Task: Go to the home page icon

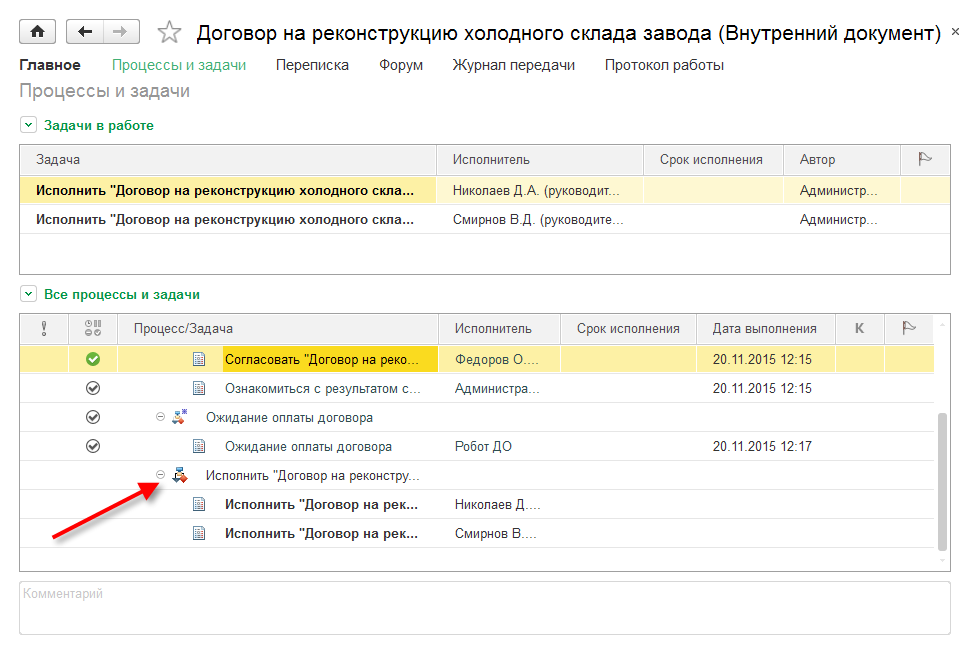Action: (x=38, y=32)
